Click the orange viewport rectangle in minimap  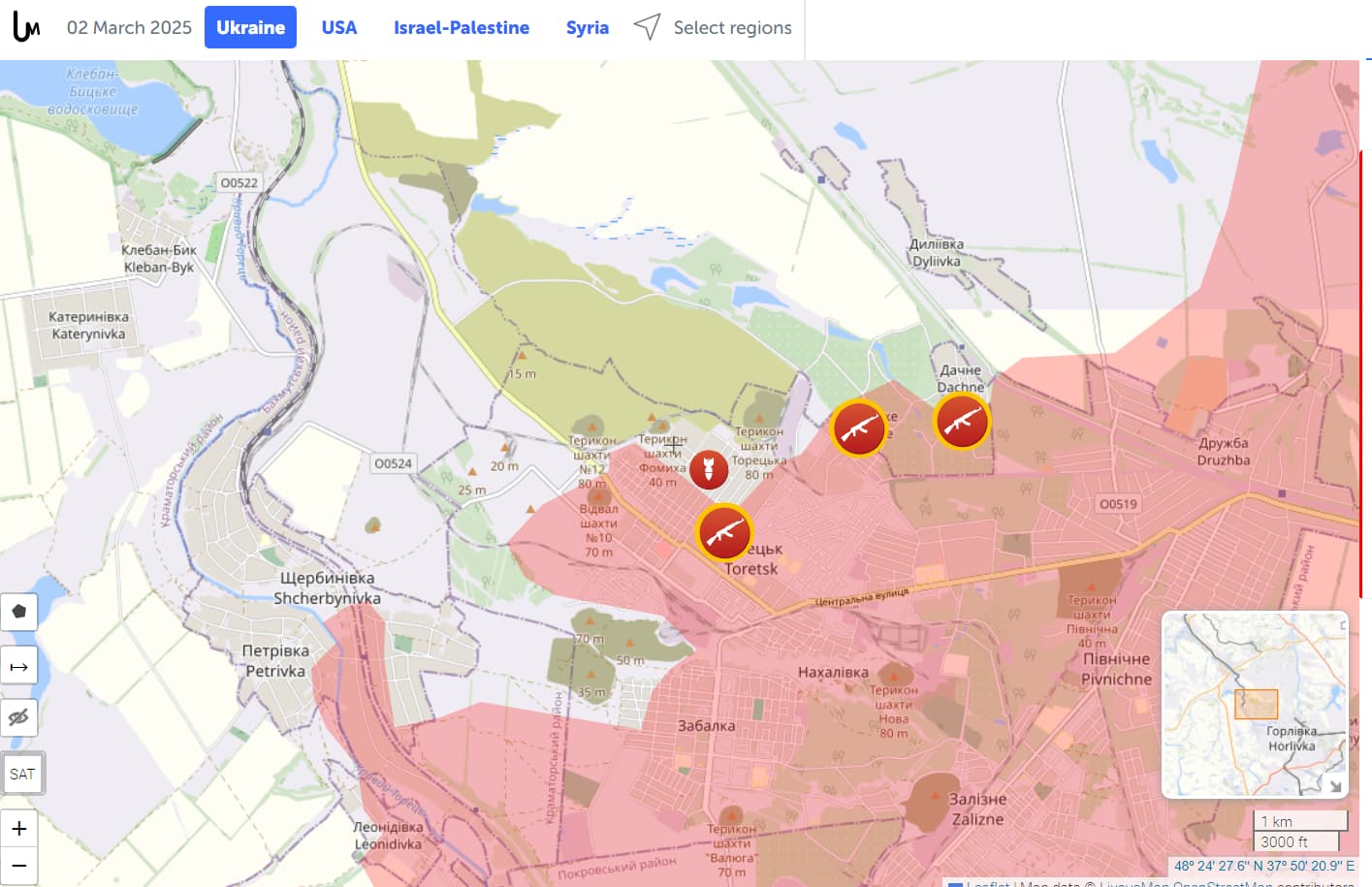click(1256, 704)
